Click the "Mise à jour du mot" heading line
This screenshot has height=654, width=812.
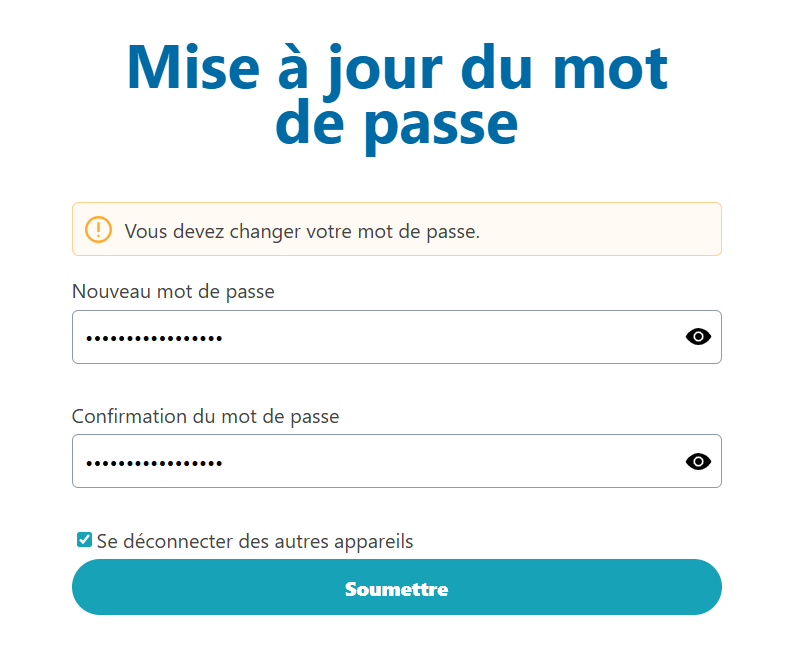[x=397, y=68]
